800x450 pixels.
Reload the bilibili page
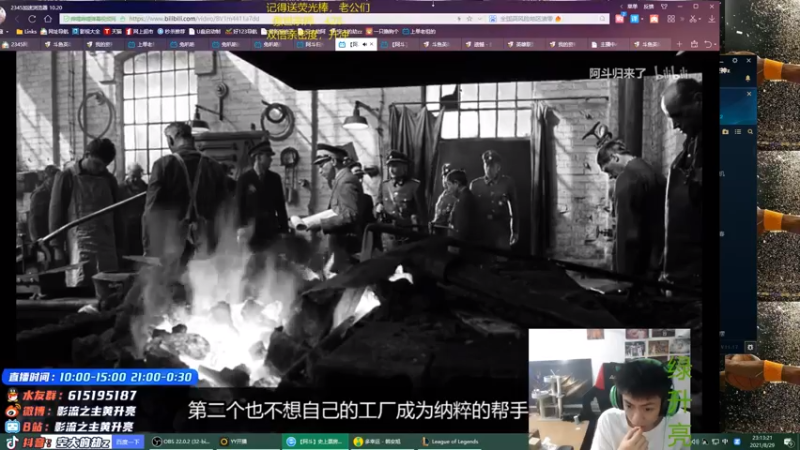click(32, 19)
